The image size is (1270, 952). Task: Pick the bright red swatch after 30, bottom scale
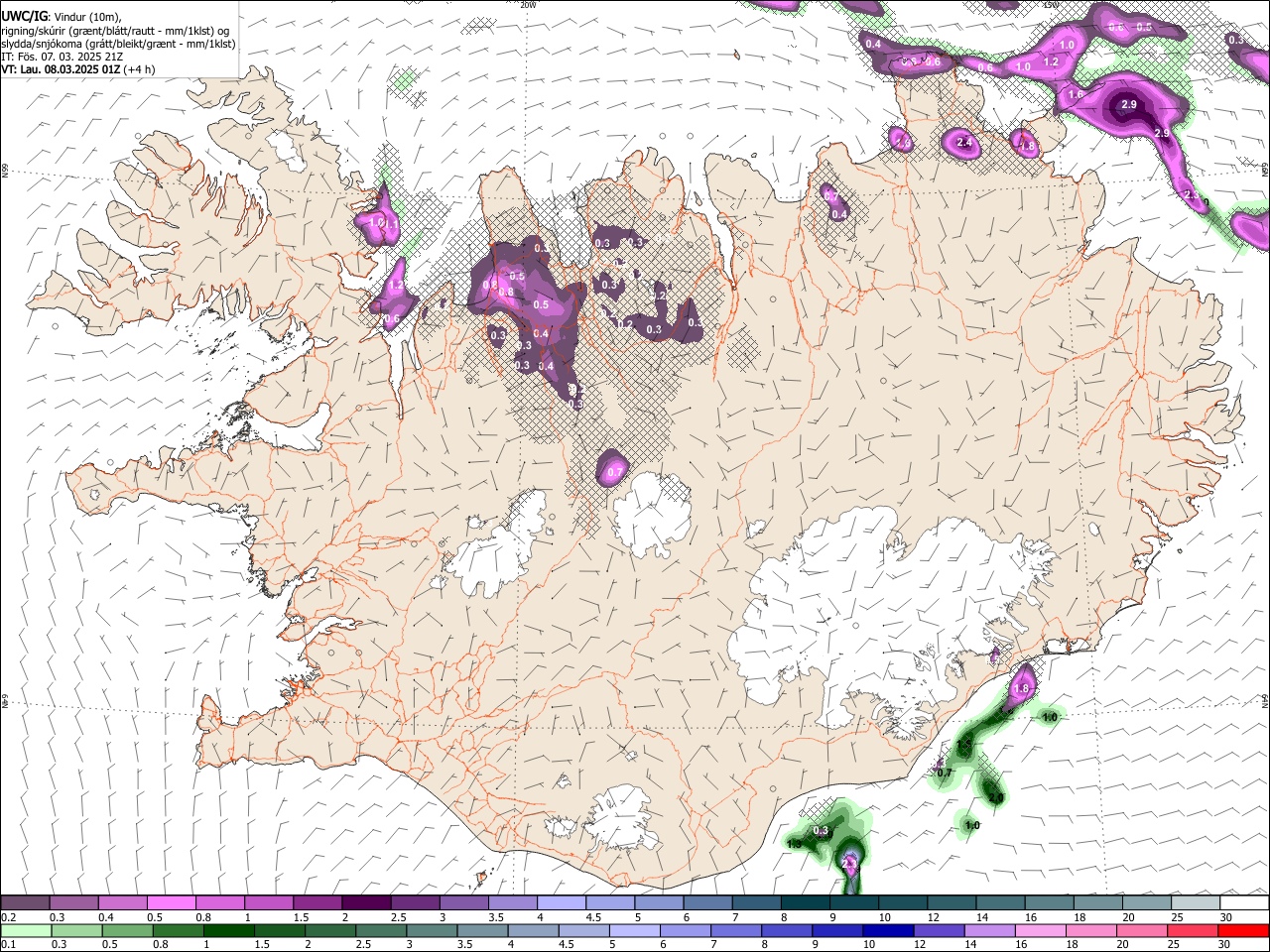click(x=1243, y=930)
